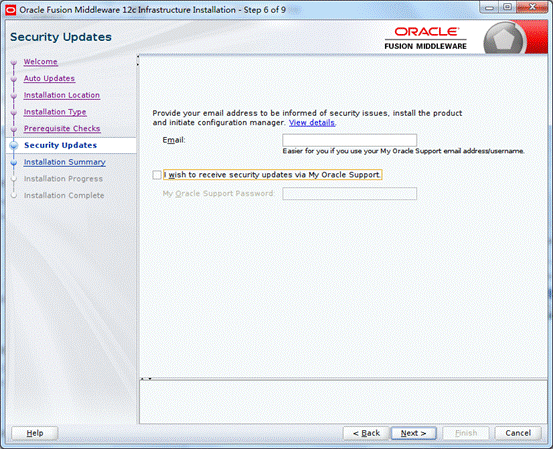Click the Welcome step bullet icon
553x449 pixels.
(14, 63)
